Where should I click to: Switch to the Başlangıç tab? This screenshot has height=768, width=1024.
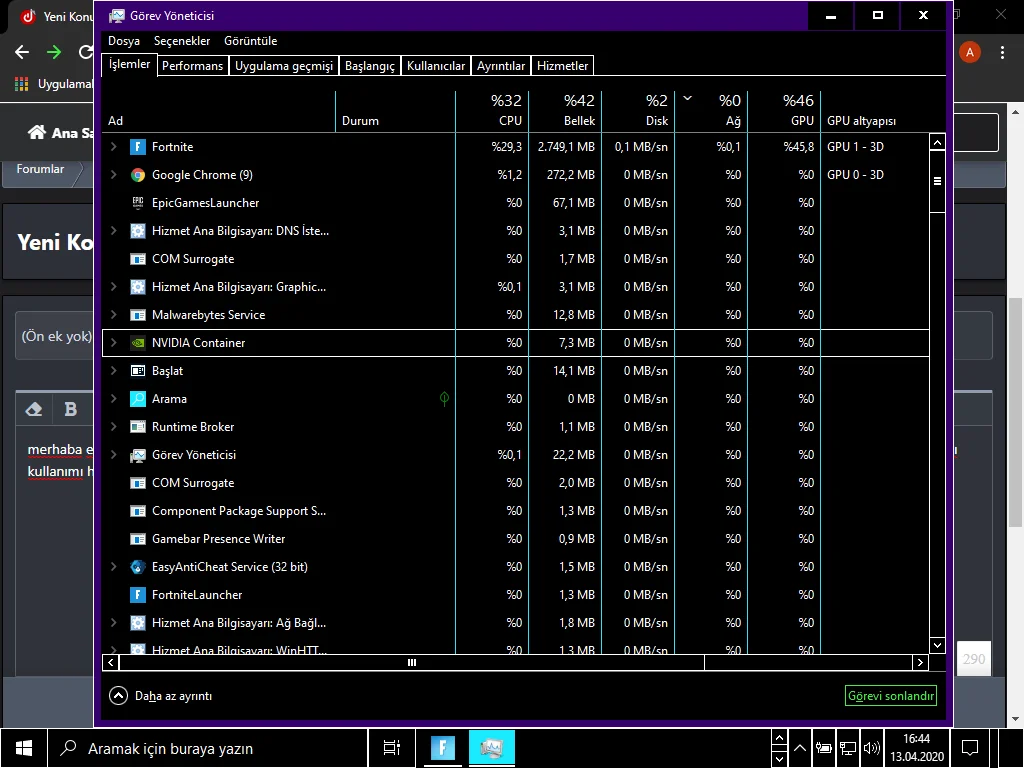(x=370, y=66)
